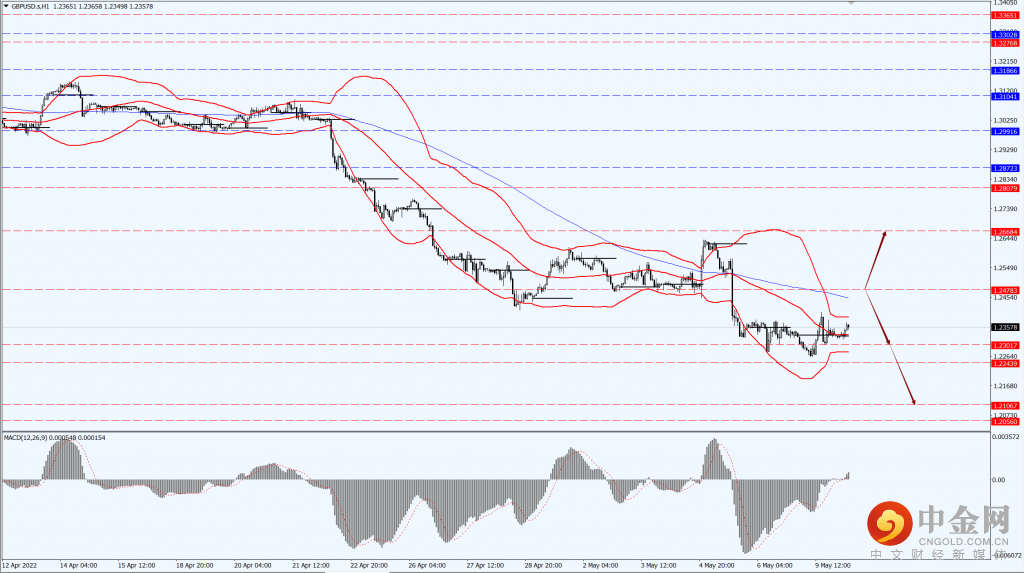Click the 14 Apr 04:00 time label
The width and height of the screenshot is (1024, 573).
pos(79,566)
